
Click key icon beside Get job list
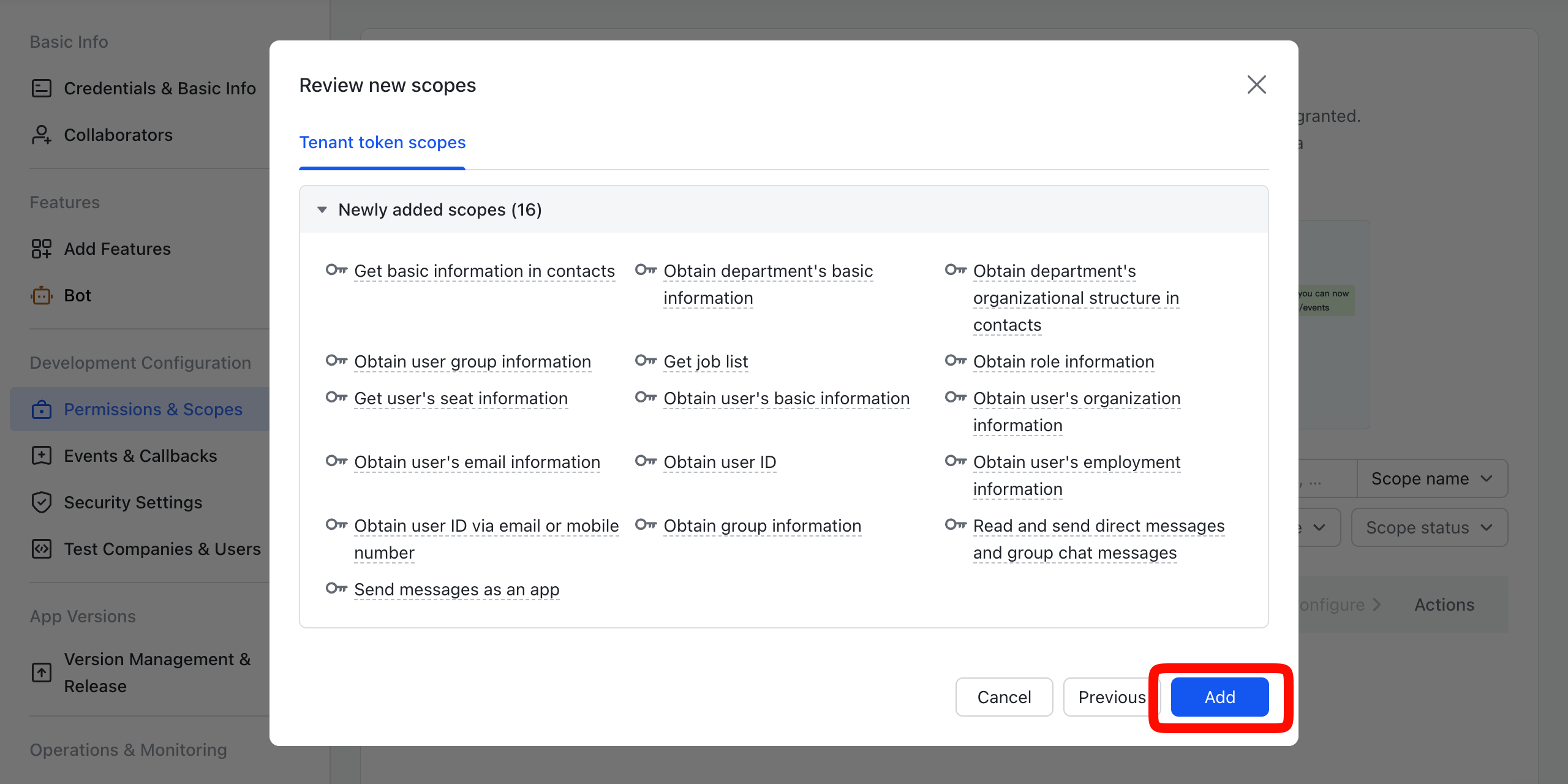[x=646, y=360]
